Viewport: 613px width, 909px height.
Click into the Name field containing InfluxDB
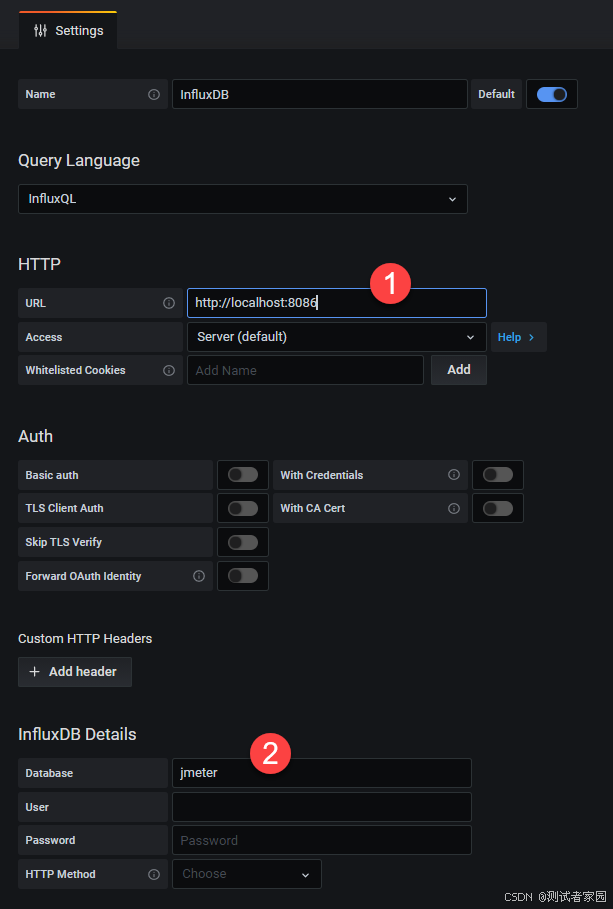pos(320,94)
